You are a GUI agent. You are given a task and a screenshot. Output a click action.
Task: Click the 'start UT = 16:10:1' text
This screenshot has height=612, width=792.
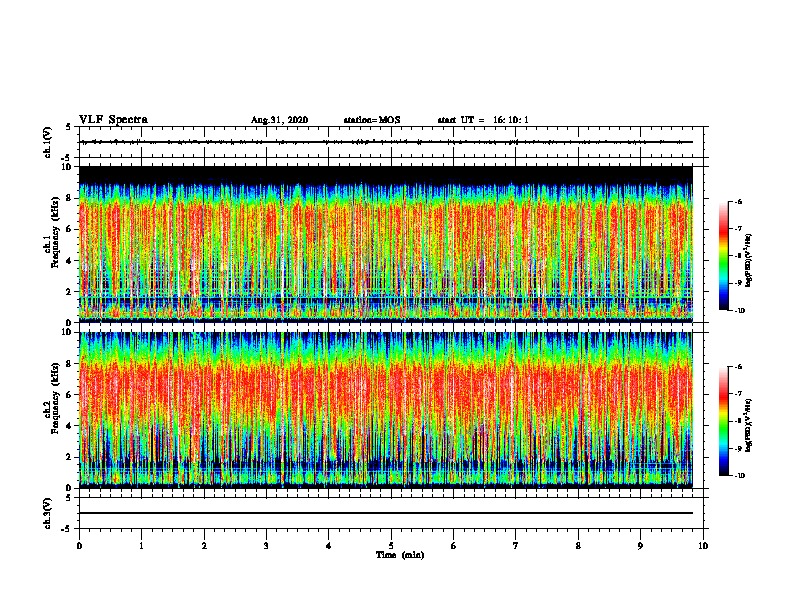pos(483,120)
